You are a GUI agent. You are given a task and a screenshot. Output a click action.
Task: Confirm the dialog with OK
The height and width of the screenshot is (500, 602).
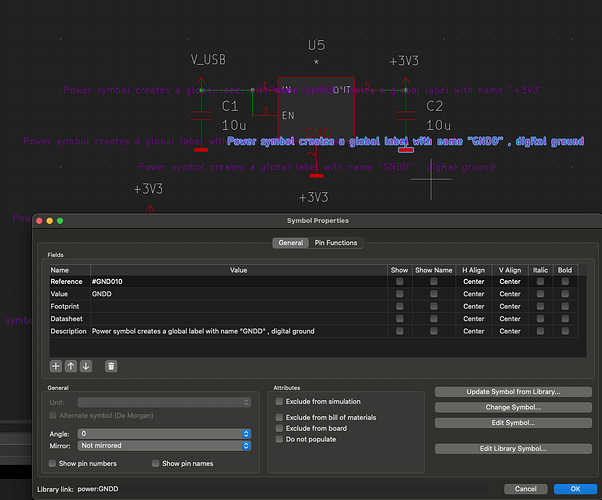click(x=575, y=489)
